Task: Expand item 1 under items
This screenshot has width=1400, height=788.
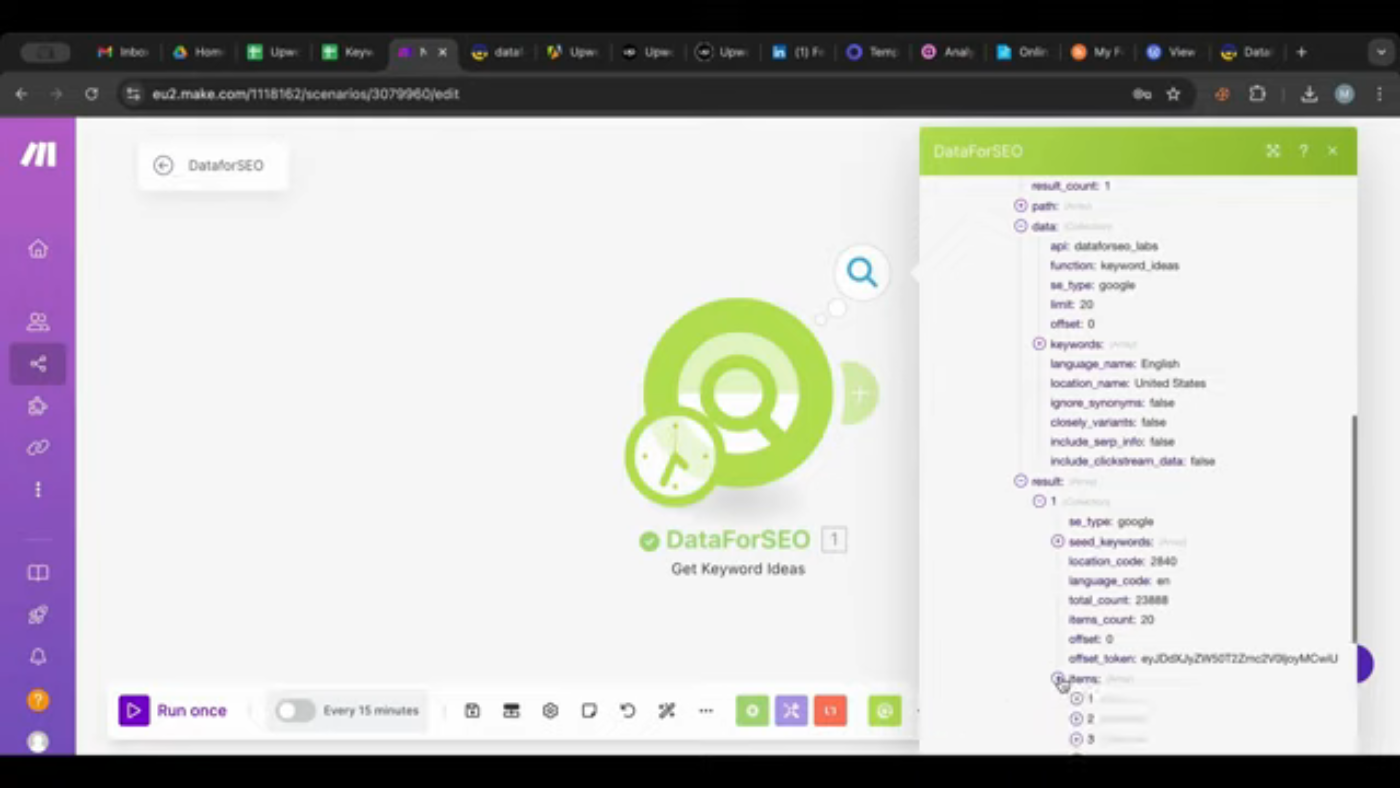Action: point(1076,699)
